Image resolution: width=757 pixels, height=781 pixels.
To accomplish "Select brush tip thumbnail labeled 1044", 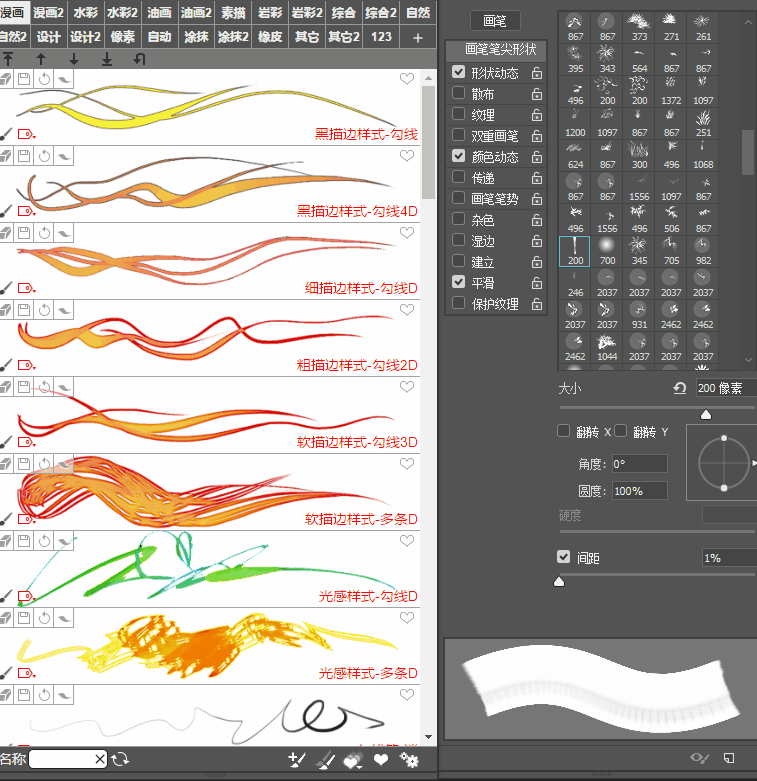I will click(607, 348).
